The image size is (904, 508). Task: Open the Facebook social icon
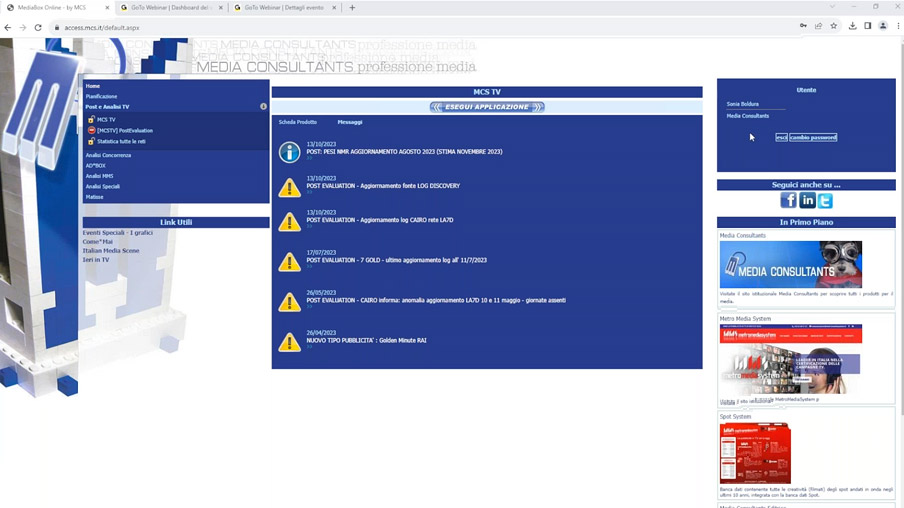click(788, 201)
